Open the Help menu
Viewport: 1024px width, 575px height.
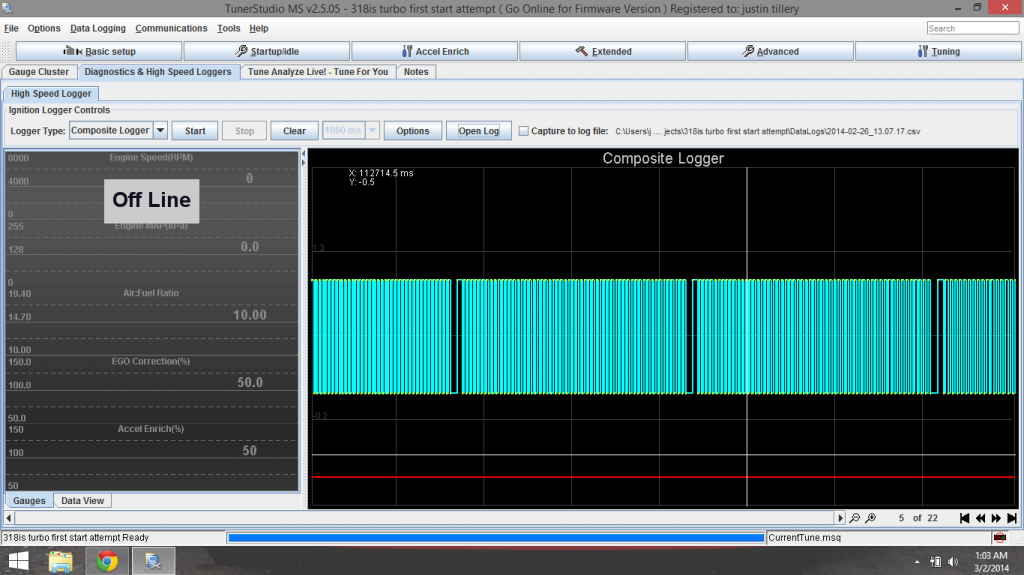[x=259, y=28]
